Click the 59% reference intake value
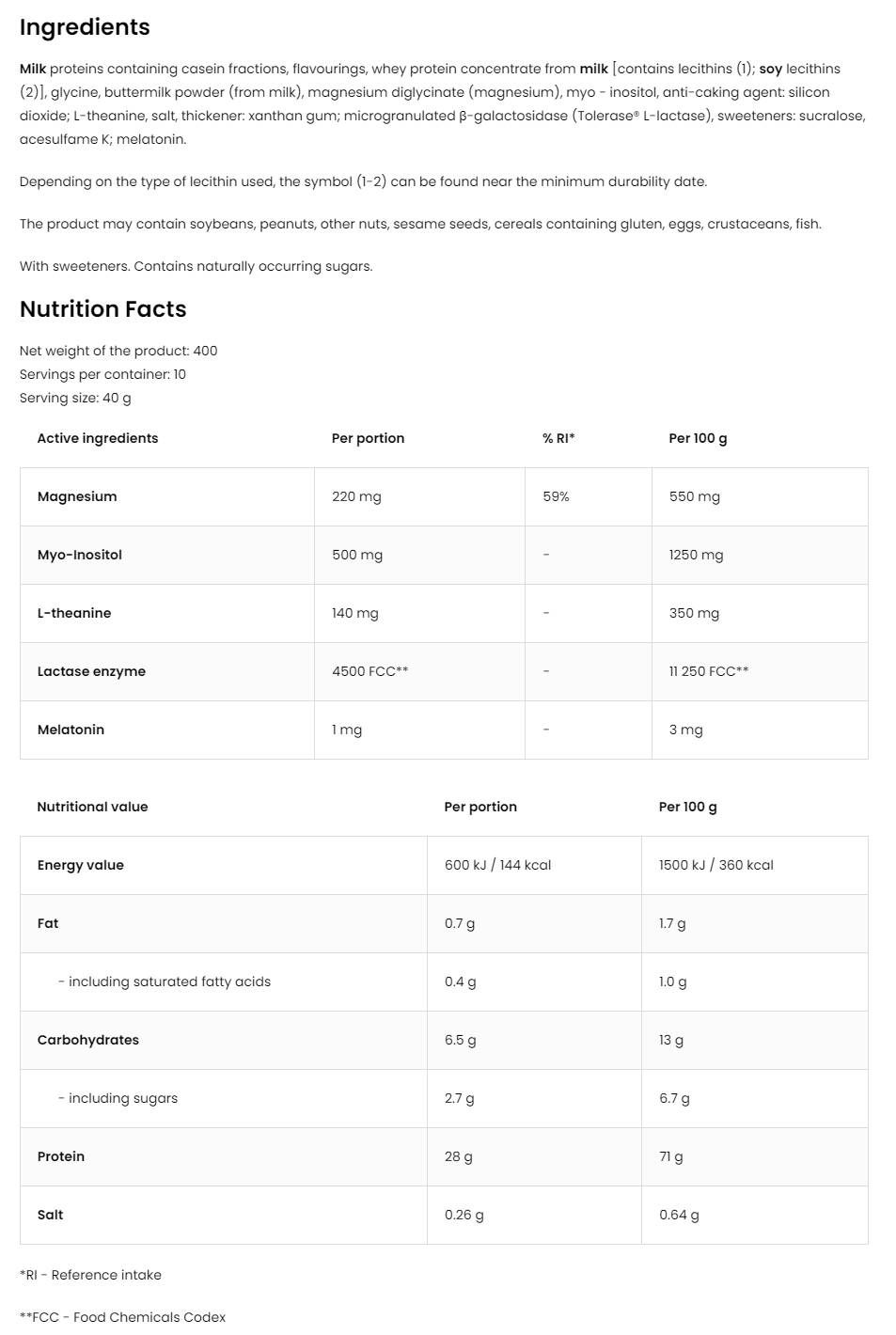Image resolution: width=896 pixels, height=1335 pixels. coord(556,496)
